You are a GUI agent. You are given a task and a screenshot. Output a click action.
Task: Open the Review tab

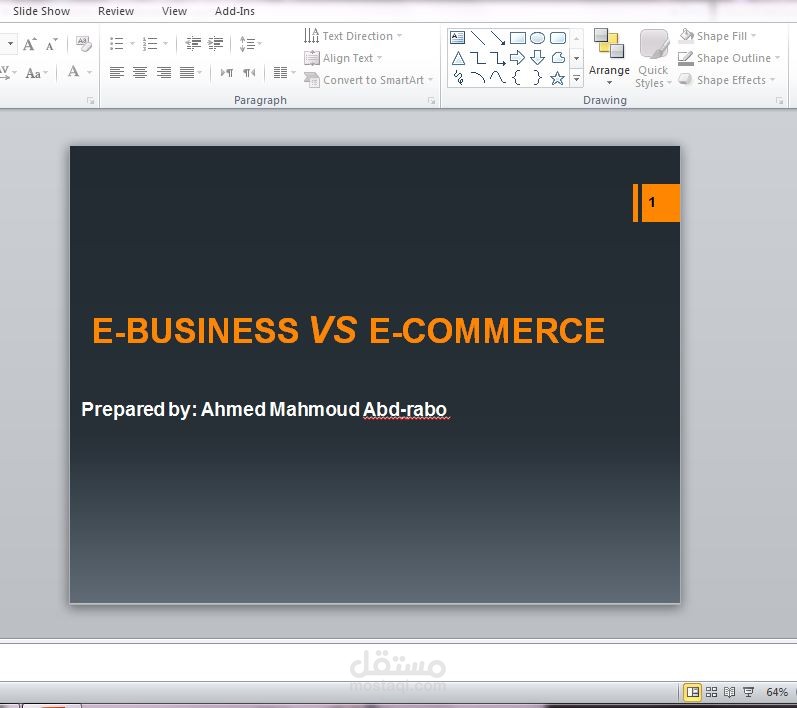pos(116,11)
